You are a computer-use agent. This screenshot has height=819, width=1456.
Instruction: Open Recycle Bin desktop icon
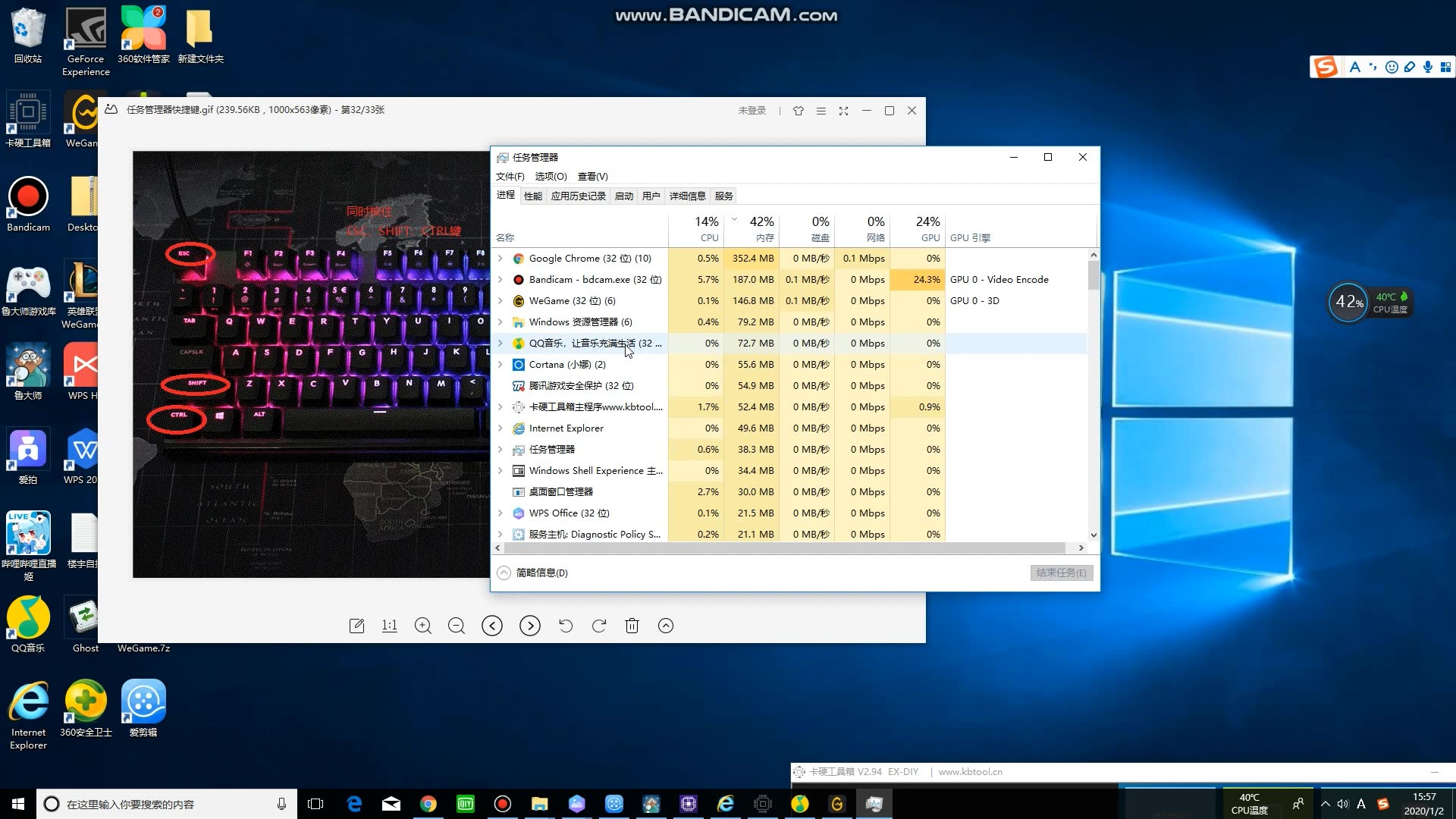28,36
